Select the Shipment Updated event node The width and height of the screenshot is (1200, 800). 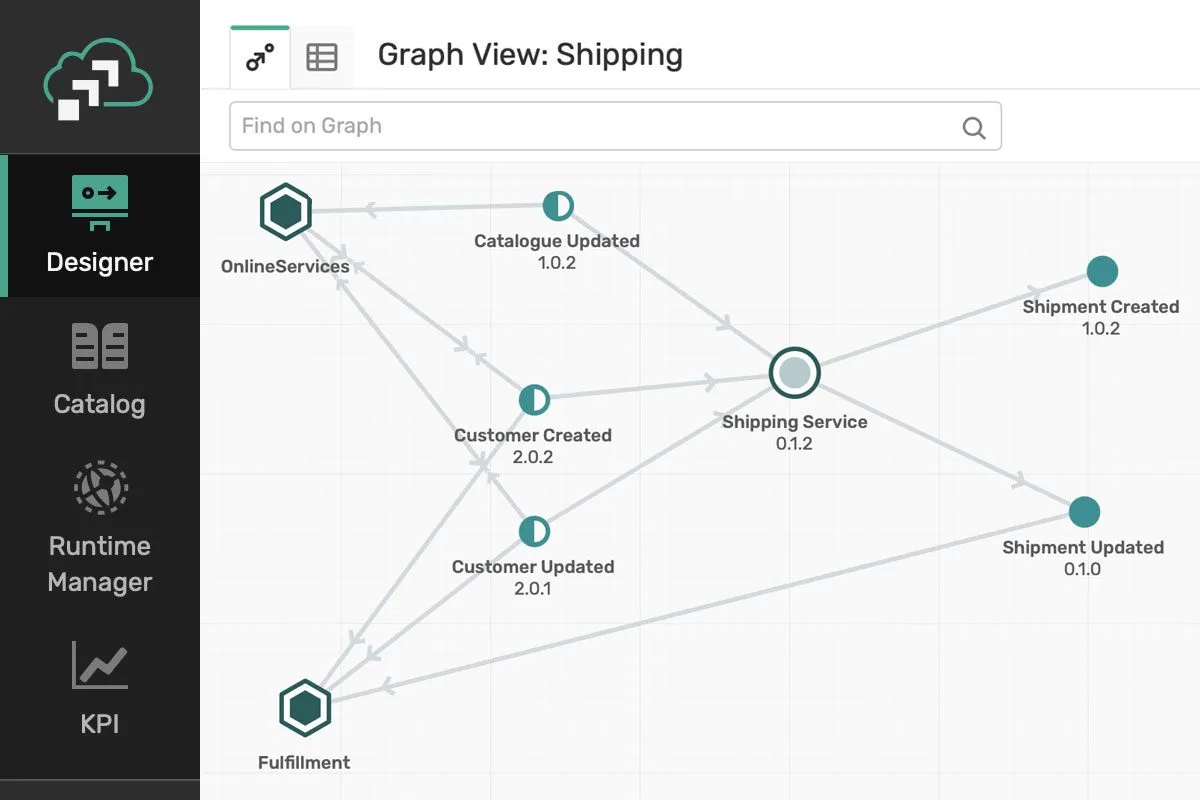click(x=1084, y=512)
